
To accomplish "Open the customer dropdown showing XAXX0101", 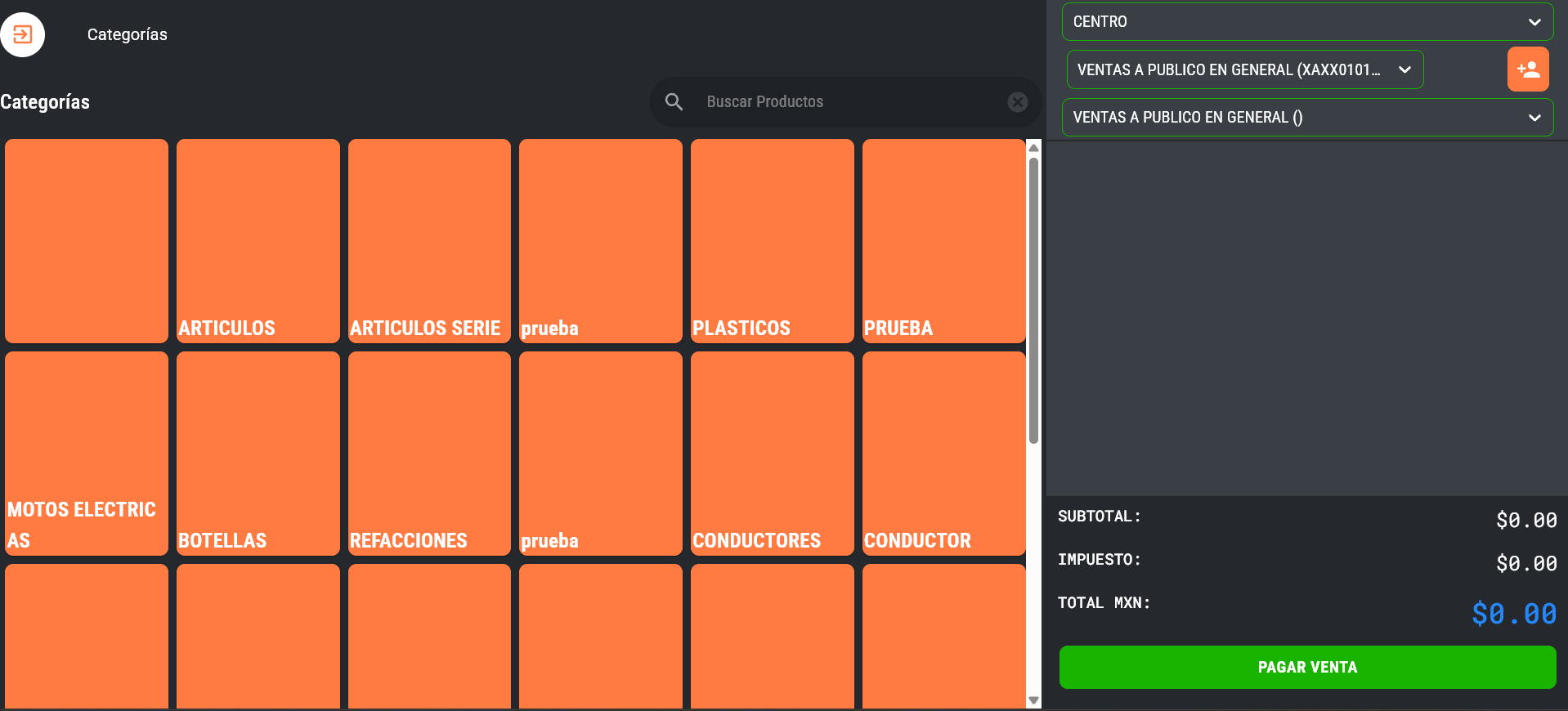I will (x=1243, y=69).
